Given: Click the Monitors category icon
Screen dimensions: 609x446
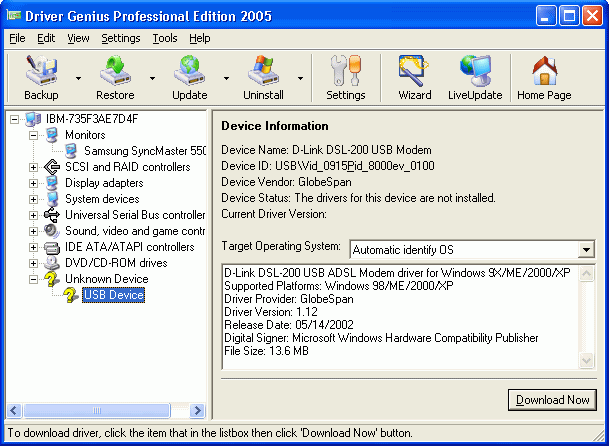Looking at the screenshot, I should tap(52, 135).
